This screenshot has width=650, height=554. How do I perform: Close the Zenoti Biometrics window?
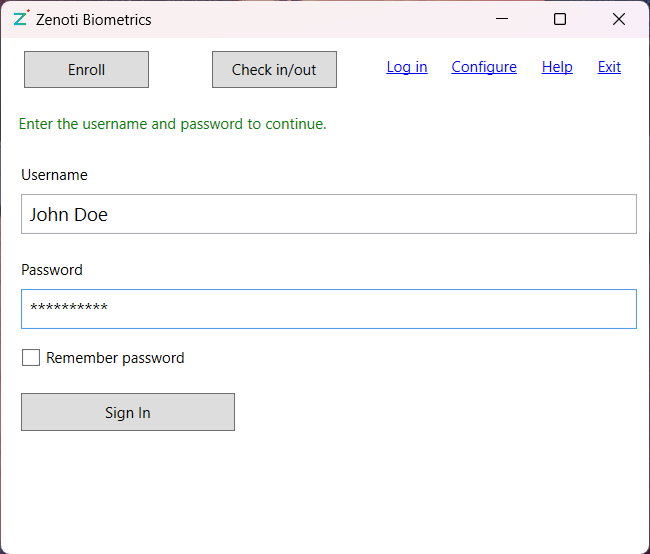point(619,19)
